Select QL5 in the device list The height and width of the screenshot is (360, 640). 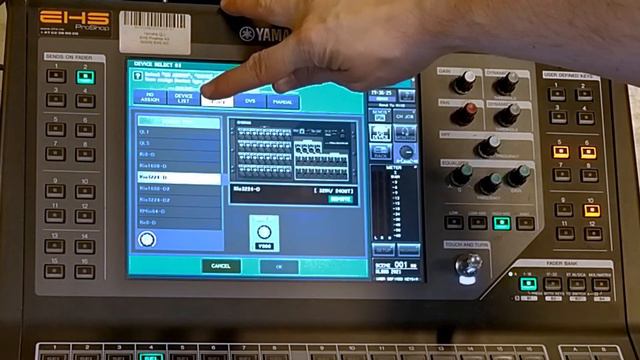(180, 143)
